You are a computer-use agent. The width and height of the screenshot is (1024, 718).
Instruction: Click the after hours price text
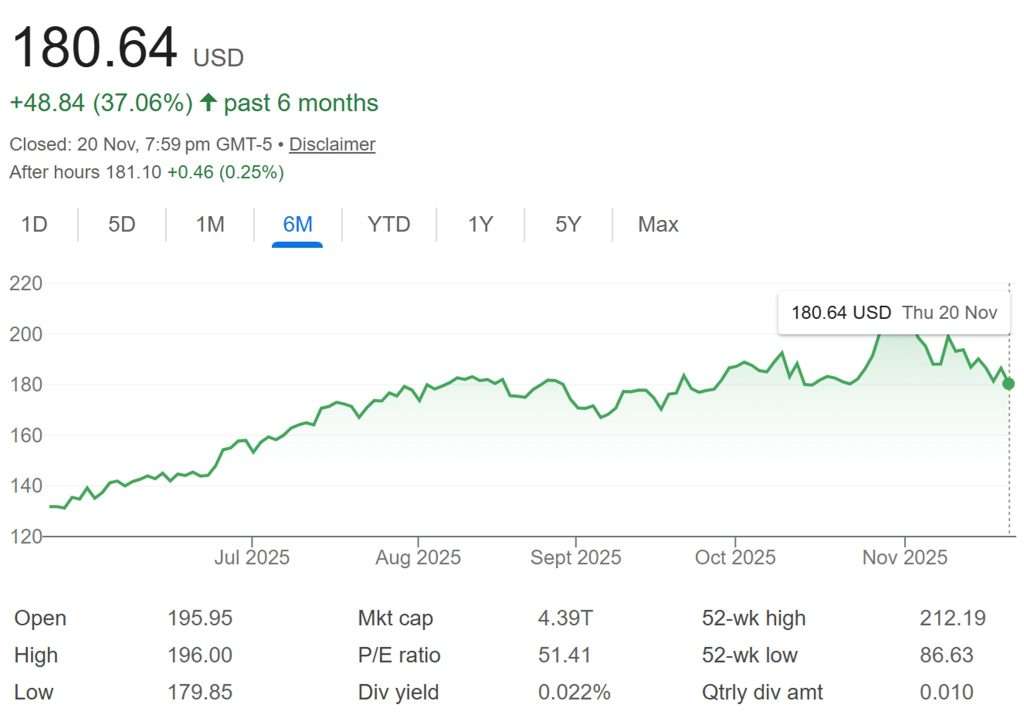point(150,172)
